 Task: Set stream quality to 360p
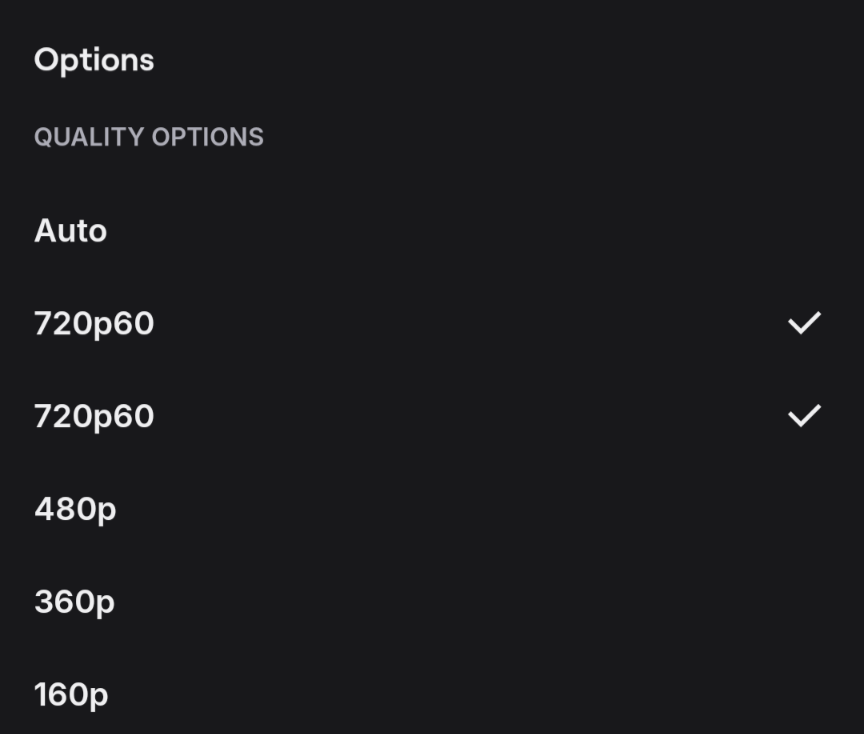click(x=74, y=602)
